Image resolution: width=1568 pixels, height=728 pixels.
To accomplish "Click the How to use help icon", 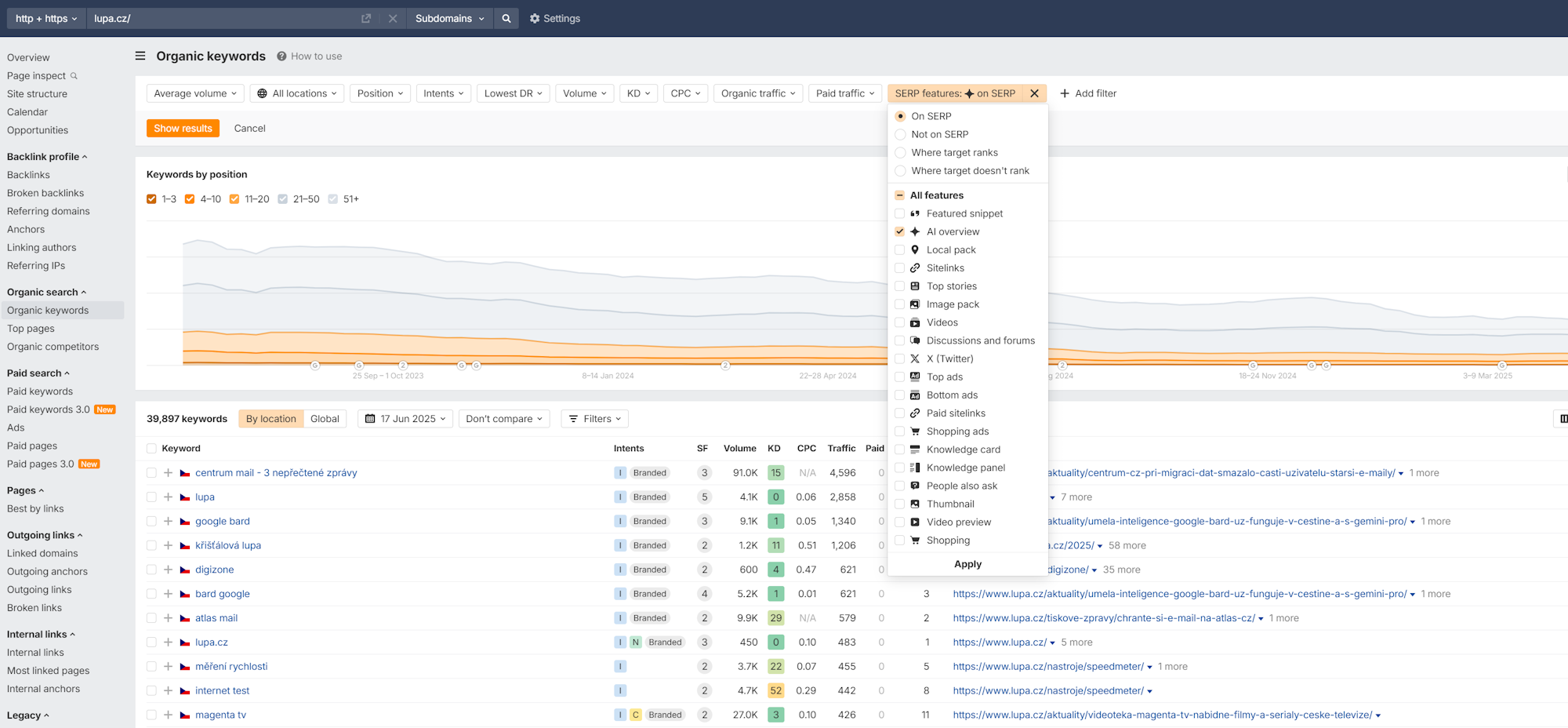I will 281,56.
